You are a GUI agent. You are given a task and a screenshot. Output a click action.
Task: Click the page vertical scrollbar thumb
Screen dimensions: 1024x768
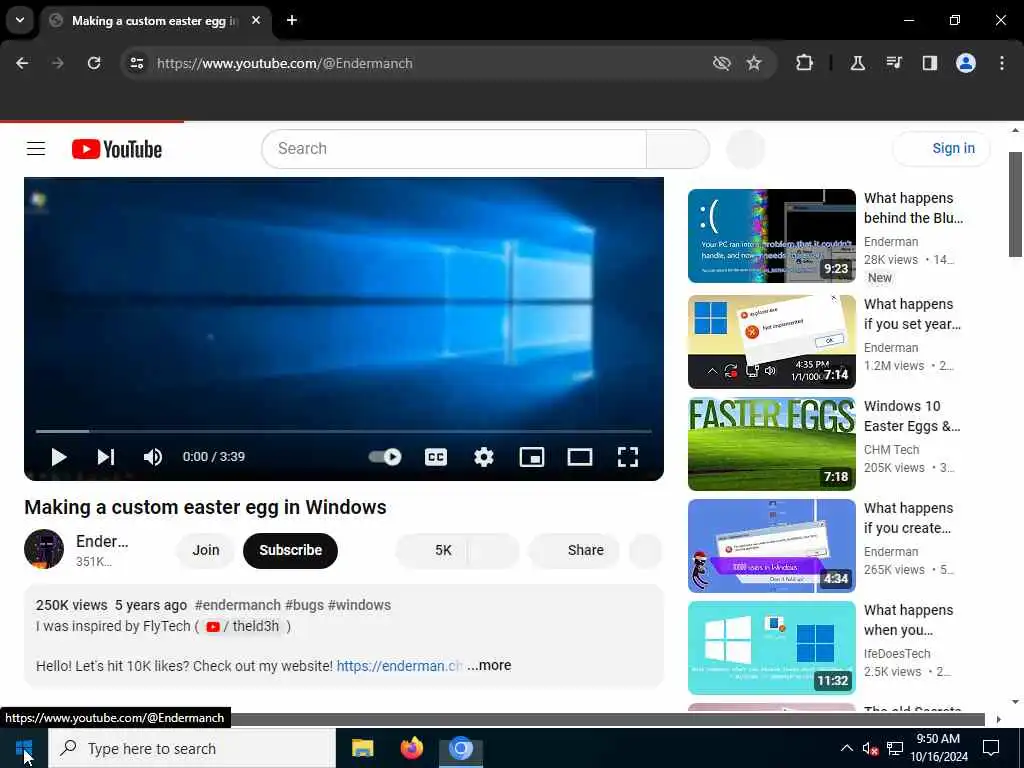pyautogui.click(x=1016, y=204)
